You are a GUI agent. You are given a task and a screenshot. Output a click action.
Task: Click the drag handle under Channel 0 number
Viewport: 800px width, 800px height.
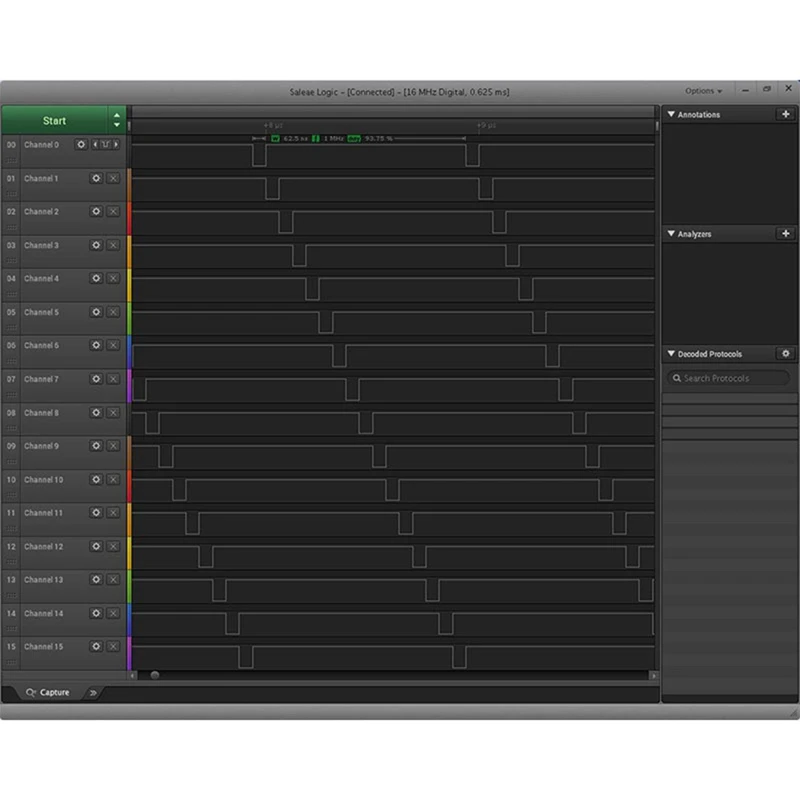click(x=11, y=161)
